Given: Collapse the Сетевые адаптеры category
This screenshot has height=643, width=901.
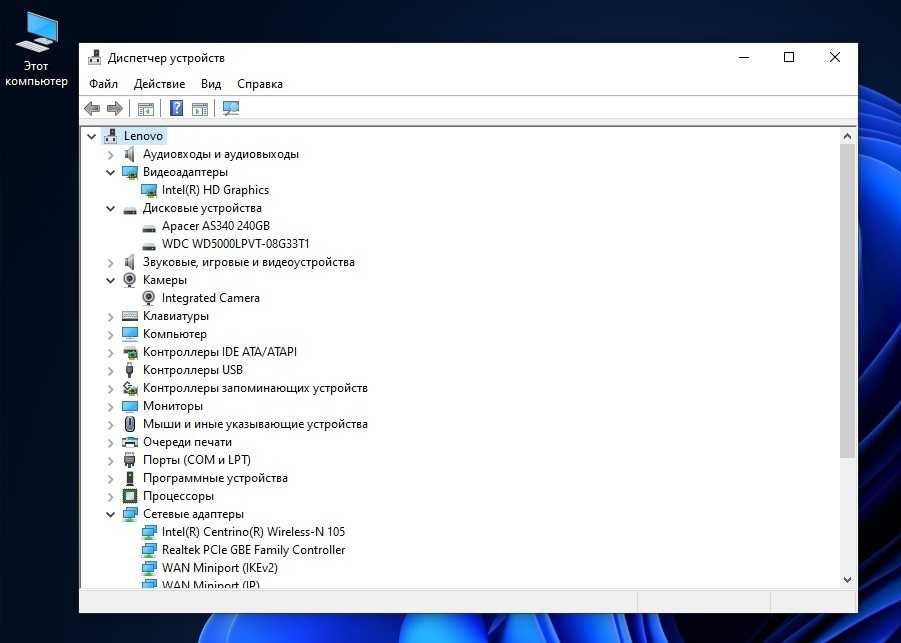Looking at the screenshot, I should coord(110,514).
